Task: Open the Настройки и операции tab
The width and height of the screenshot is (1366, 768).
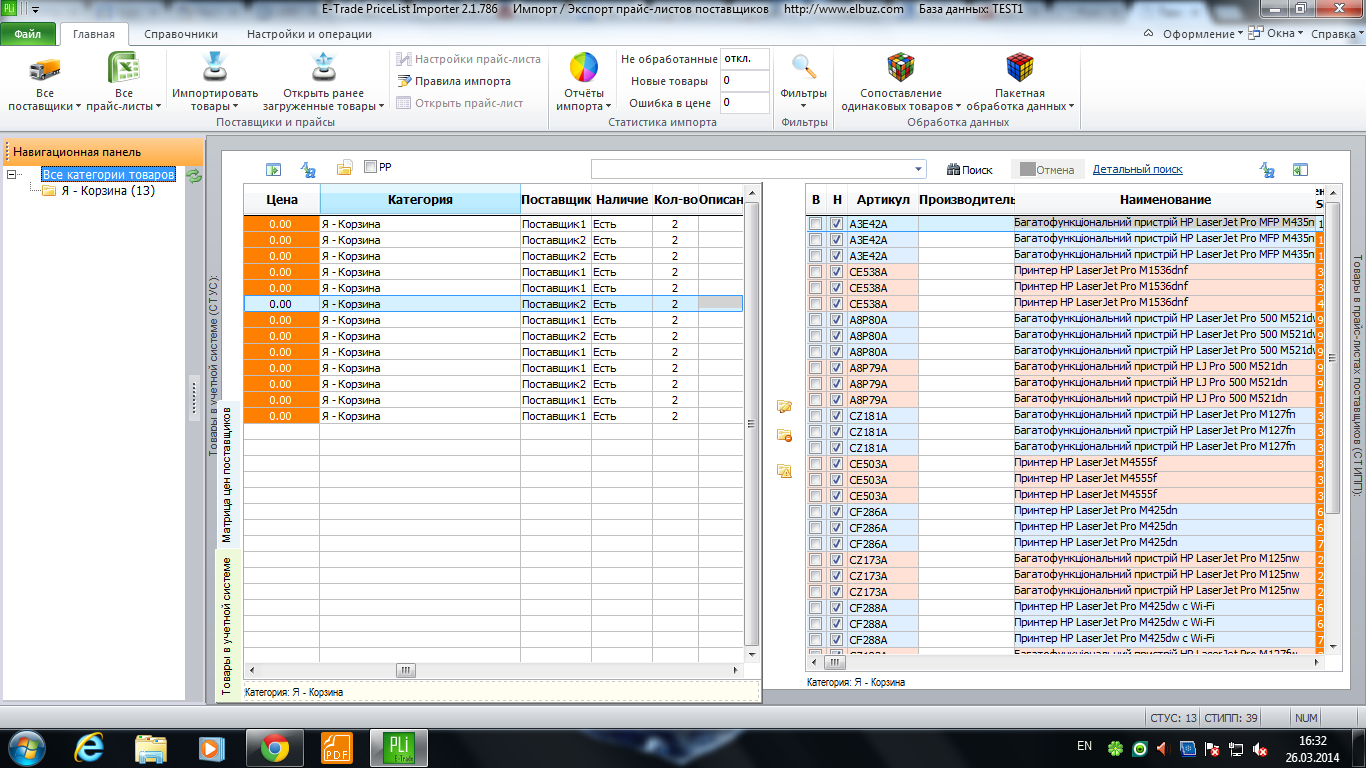Action: pos(309,34)
